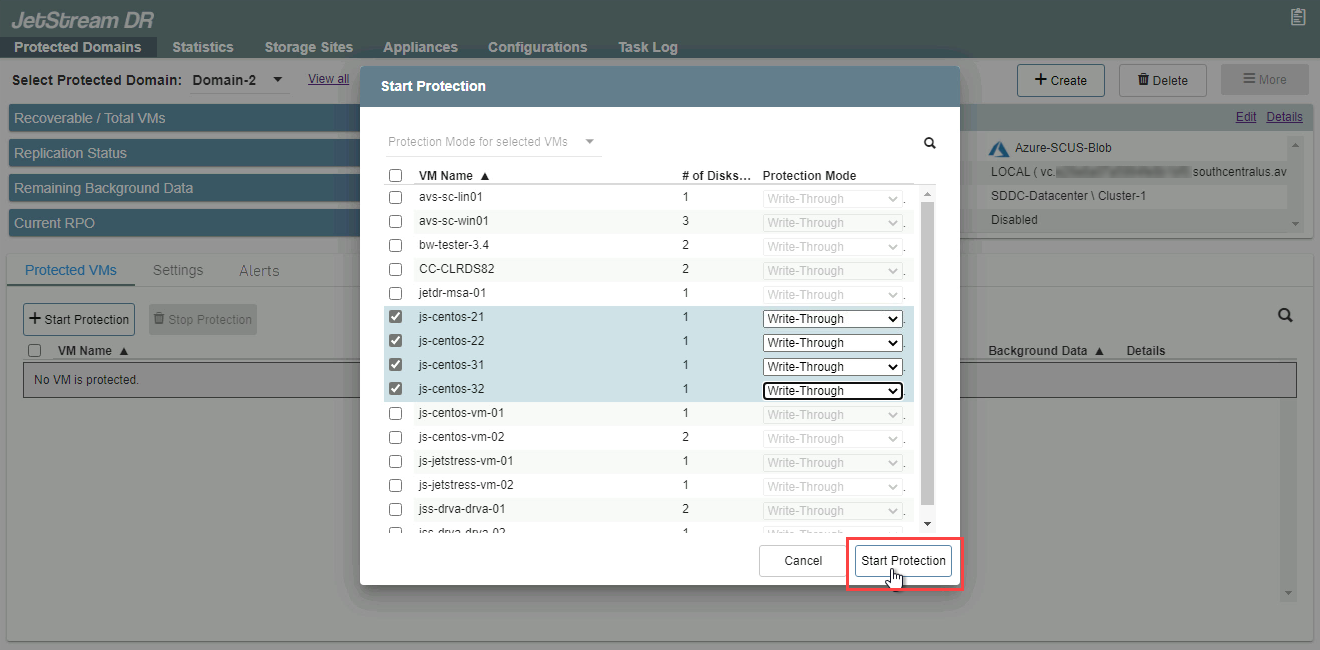Click the search magnifier in Start Protection dialog
1320x650 pixels.
tap(930, 143)
